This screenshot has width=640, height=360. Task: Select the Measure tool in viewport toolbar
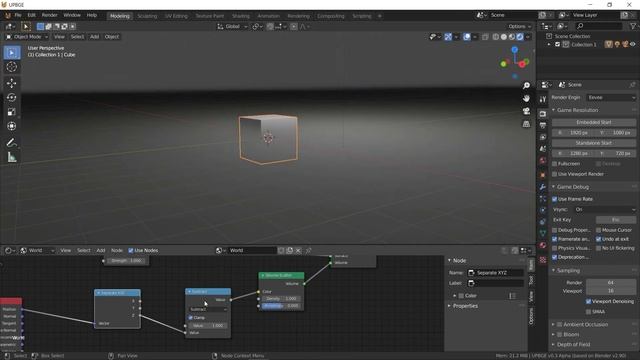[x=12, y=157]
